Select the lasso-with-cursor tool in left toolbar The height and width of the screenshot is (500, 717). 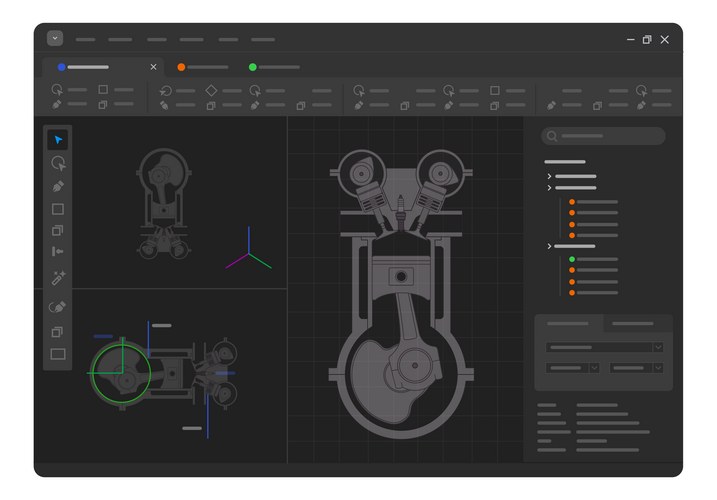tap(58, 163)
